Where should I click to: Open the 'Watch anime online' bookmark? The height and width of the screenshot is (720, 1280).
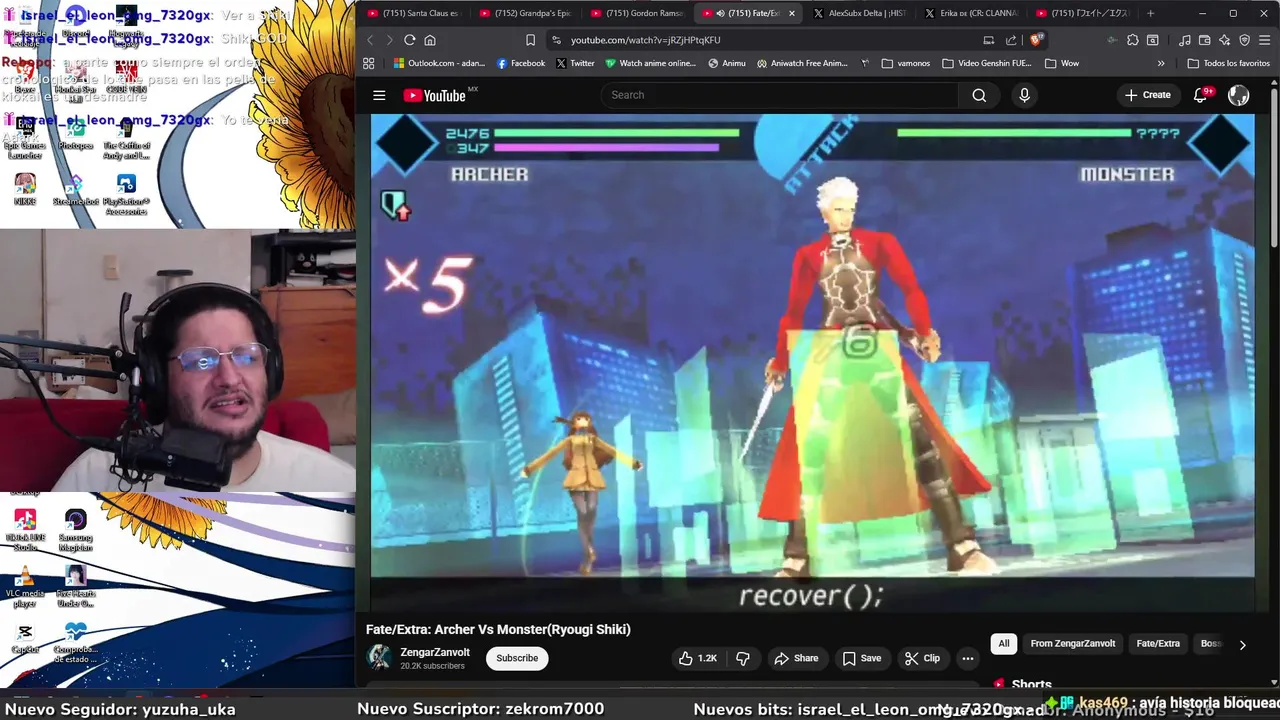click(650, 63)
